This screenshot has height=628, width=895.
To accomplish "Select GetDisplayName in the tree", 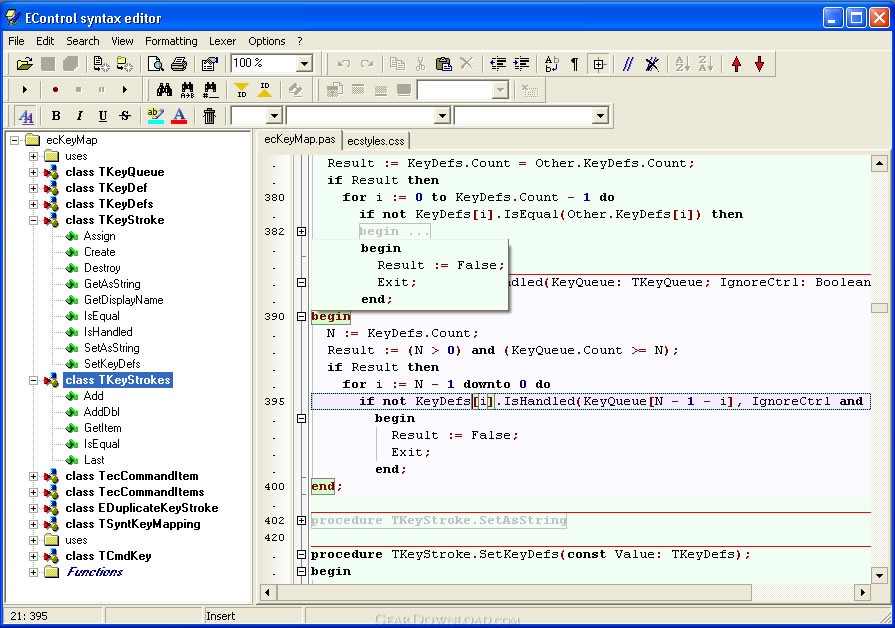I will pyautogui.click(x=123, y=300).
